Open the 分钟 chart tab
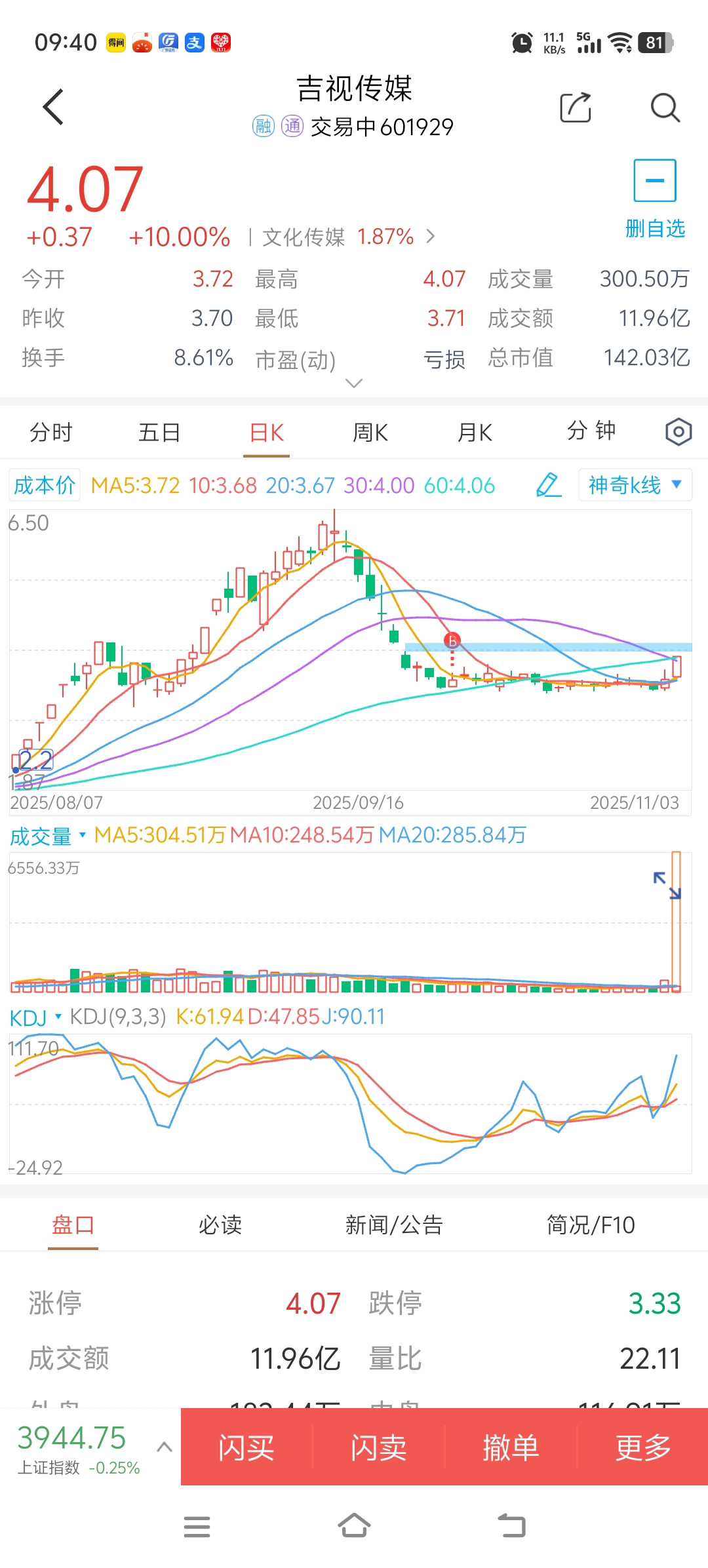 click(x=591, y=431)
